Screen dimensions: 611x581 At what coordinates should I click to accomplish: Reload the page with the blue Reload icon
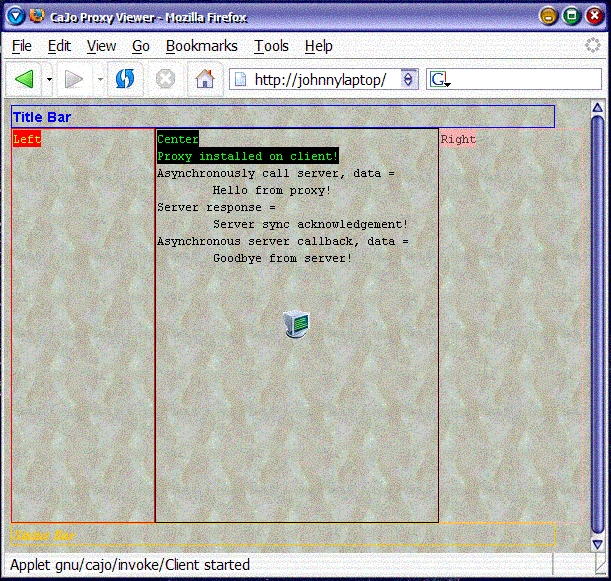(125, 79)
